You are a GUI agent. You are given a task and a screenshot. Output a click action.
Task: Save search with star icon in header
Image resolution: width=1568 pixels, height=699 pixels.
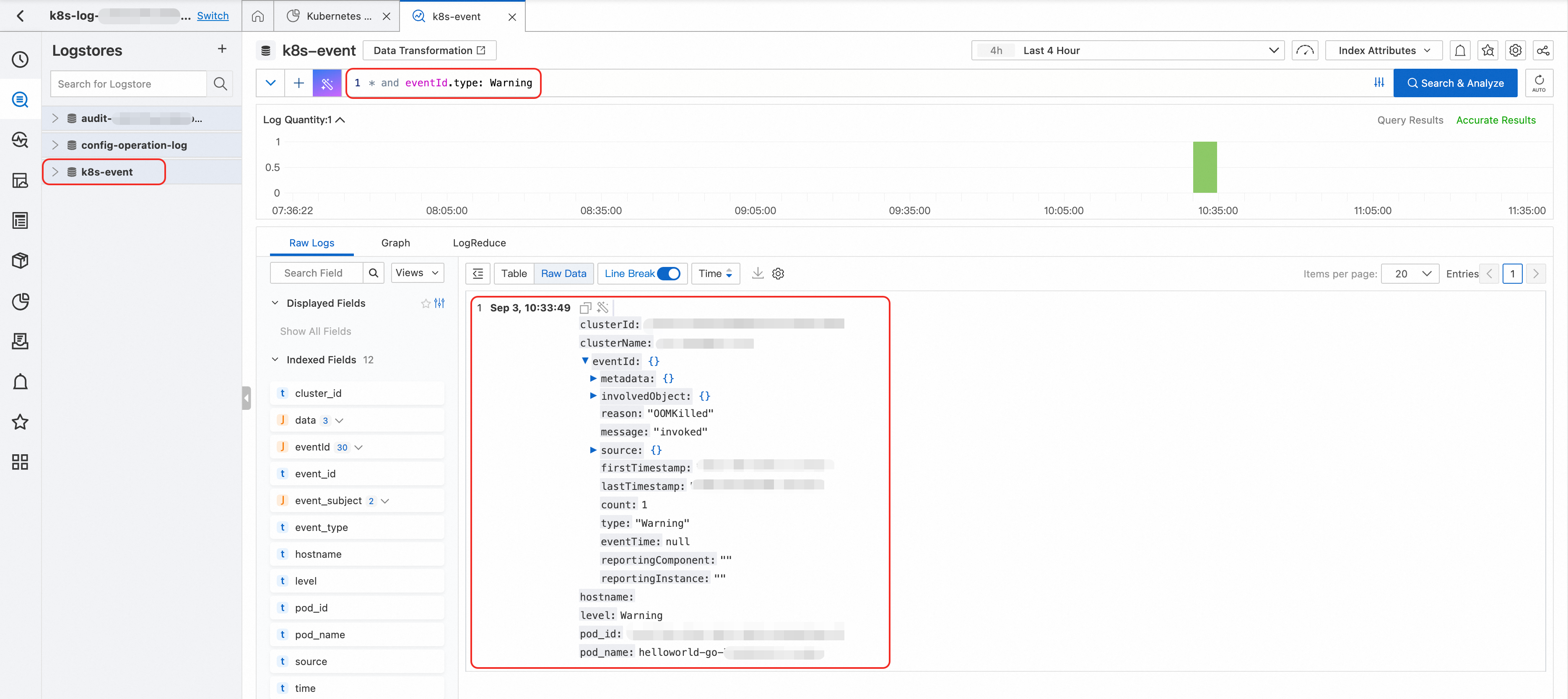[1488, 50]
